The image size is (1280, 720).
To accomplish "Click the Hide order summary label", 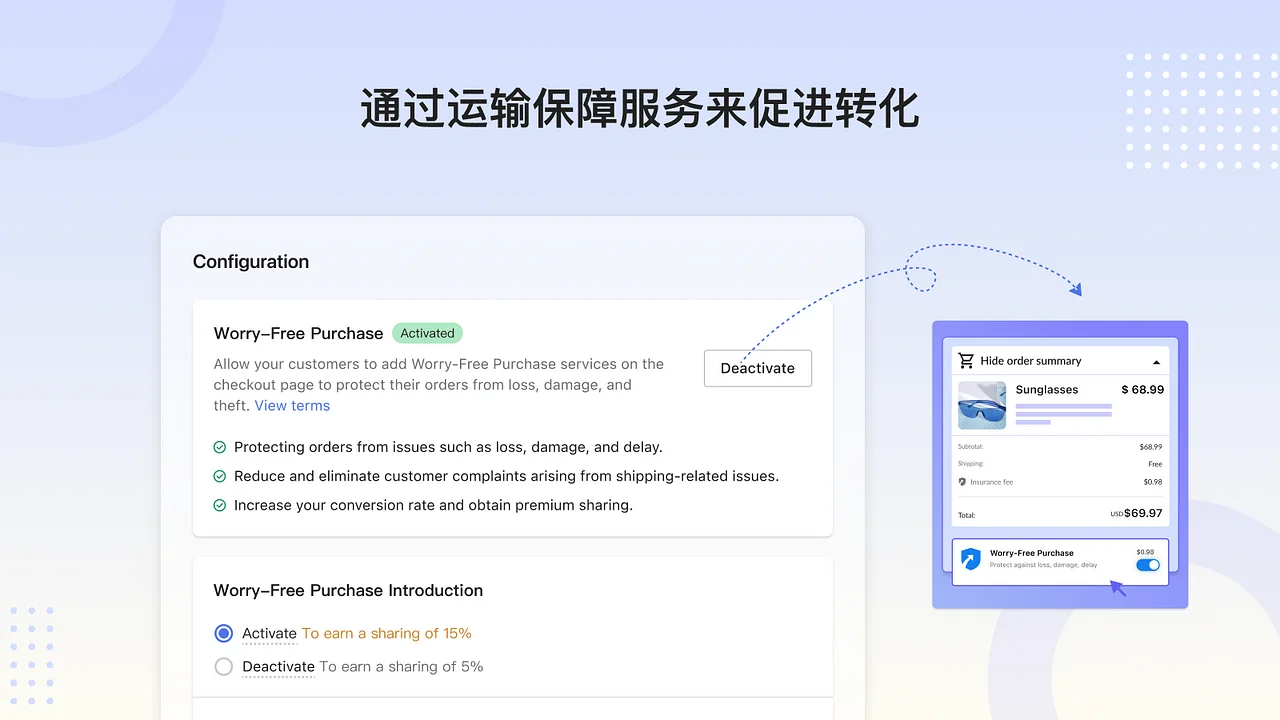I will (x=1031, y=361).
